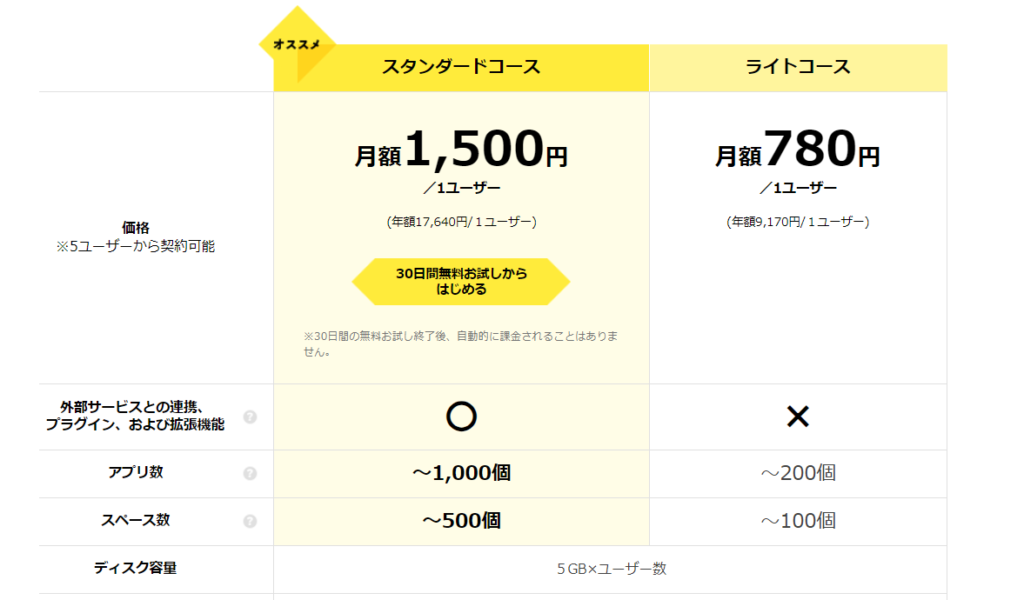Screen dimensions: 1024x600
Task: Select the スタンダードコース column header
Action: click(461, 68)
